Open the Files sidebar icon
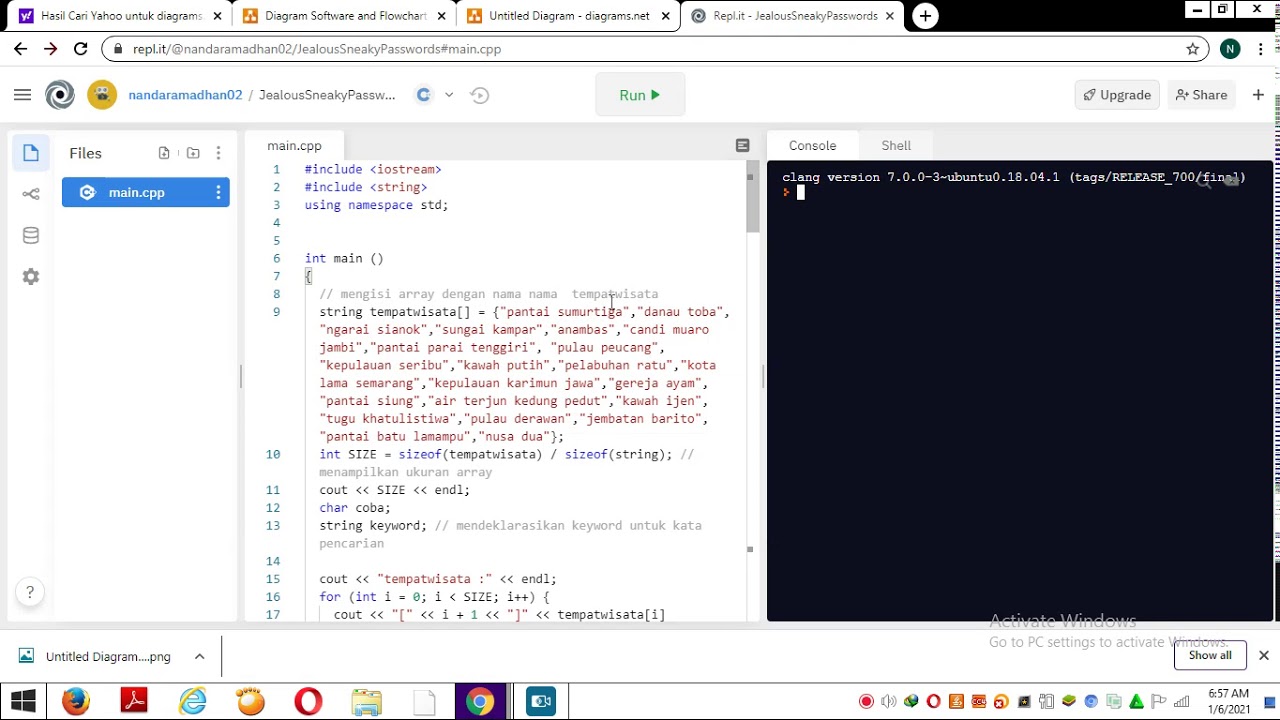The image size is (1280, 720). (x=31, y=153)
